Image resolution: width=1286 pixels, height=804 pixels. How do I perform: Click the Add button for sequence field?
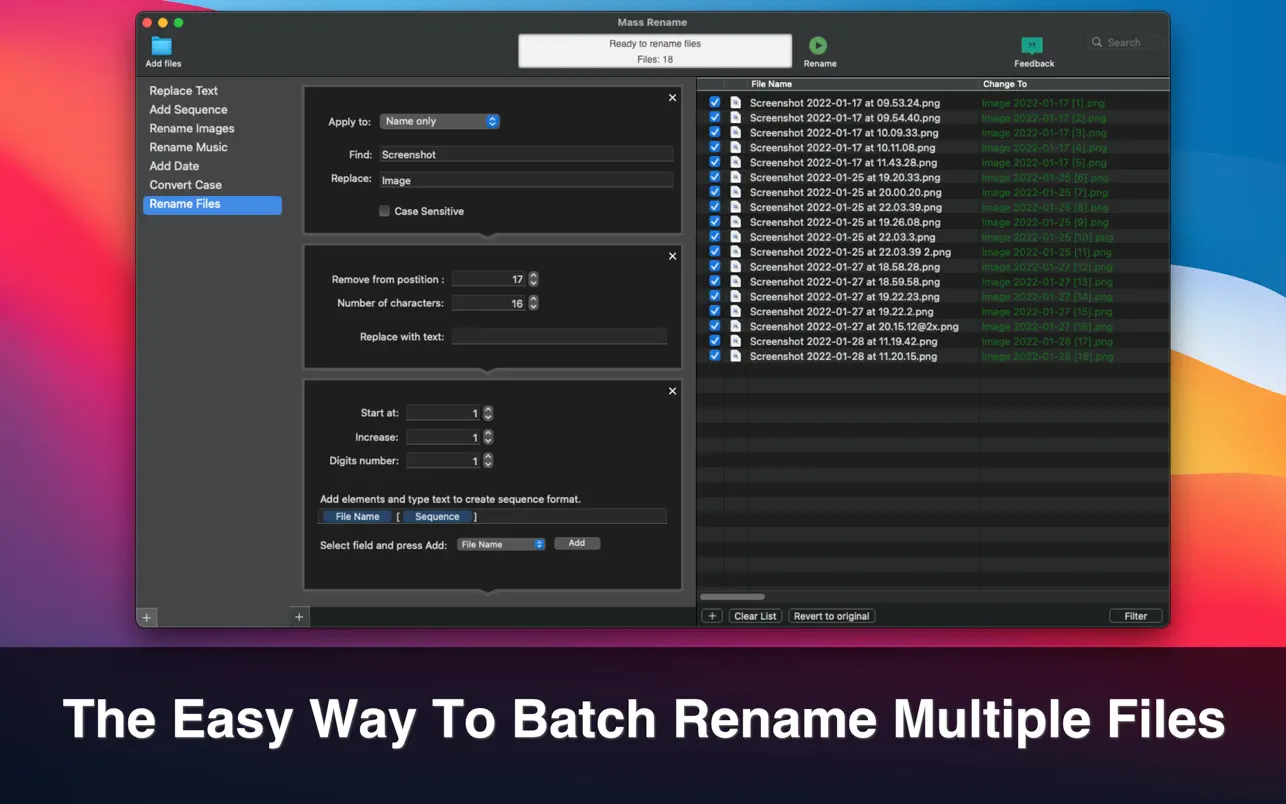pyautogui.click(x=577, y=543)
